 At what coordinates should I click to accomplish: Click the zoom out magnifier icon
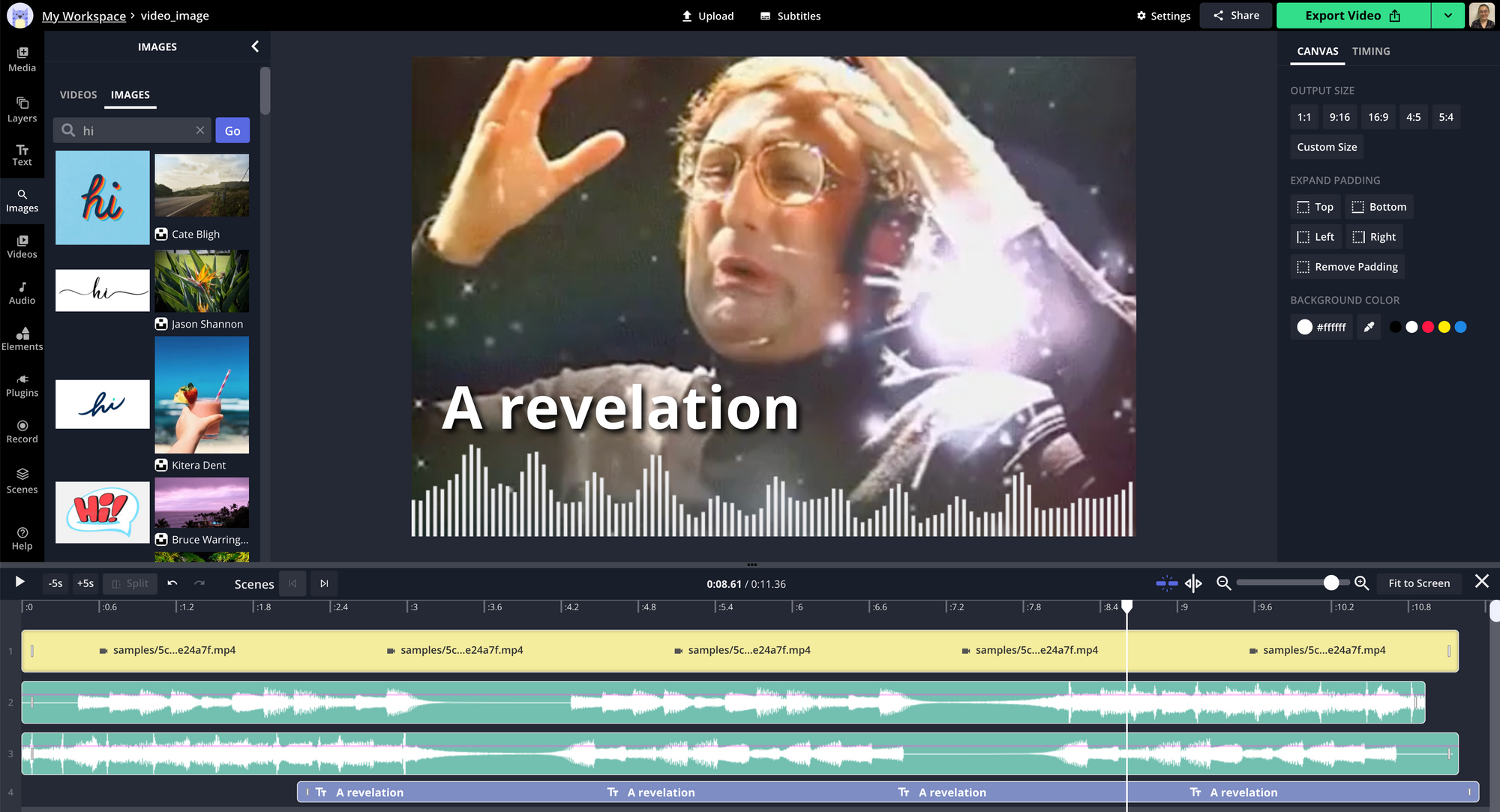[1223, 583]
